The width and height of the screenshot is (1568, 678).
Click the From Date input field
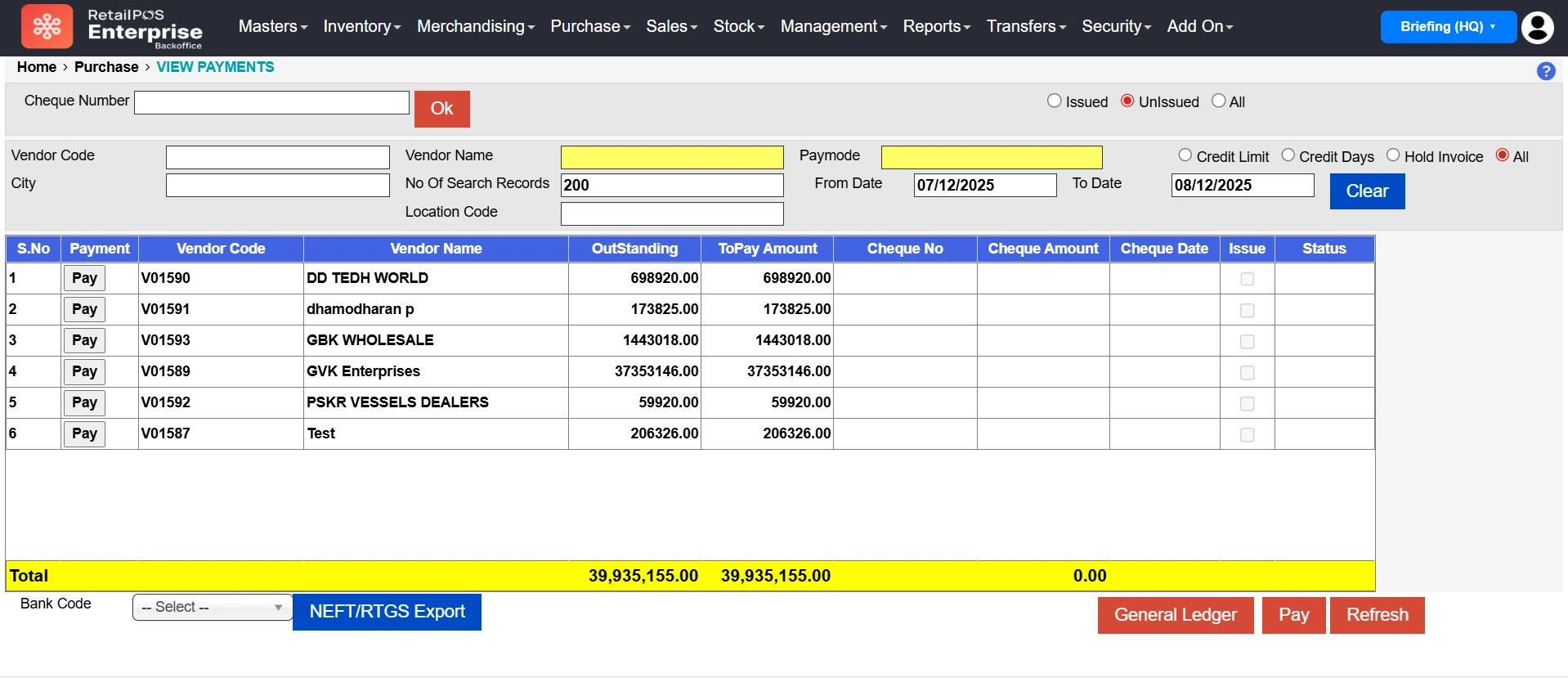tap(984, 185)
